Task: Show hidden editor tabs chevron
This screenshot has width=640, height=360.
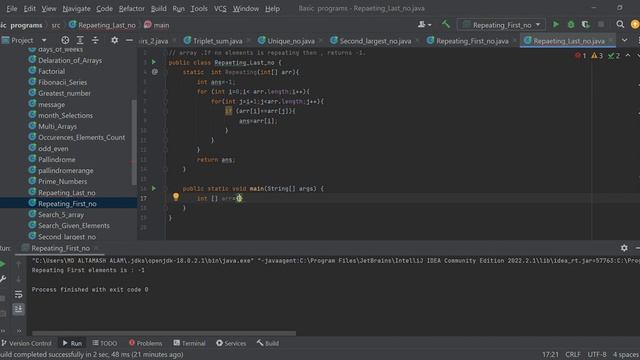Action: (624, 40)
